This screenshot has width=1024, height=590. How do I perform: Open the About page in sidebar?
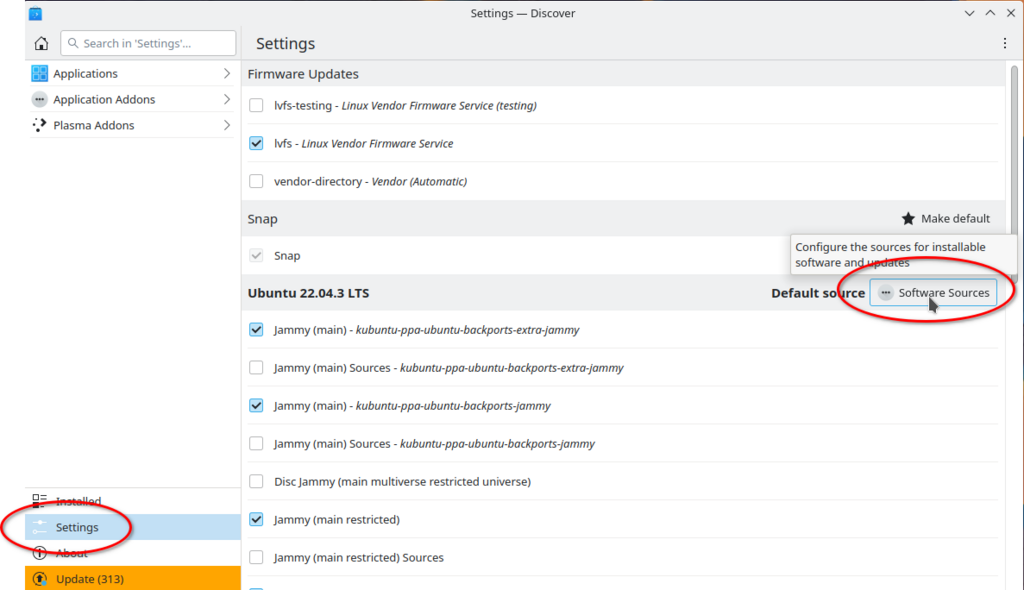(71, 553)
